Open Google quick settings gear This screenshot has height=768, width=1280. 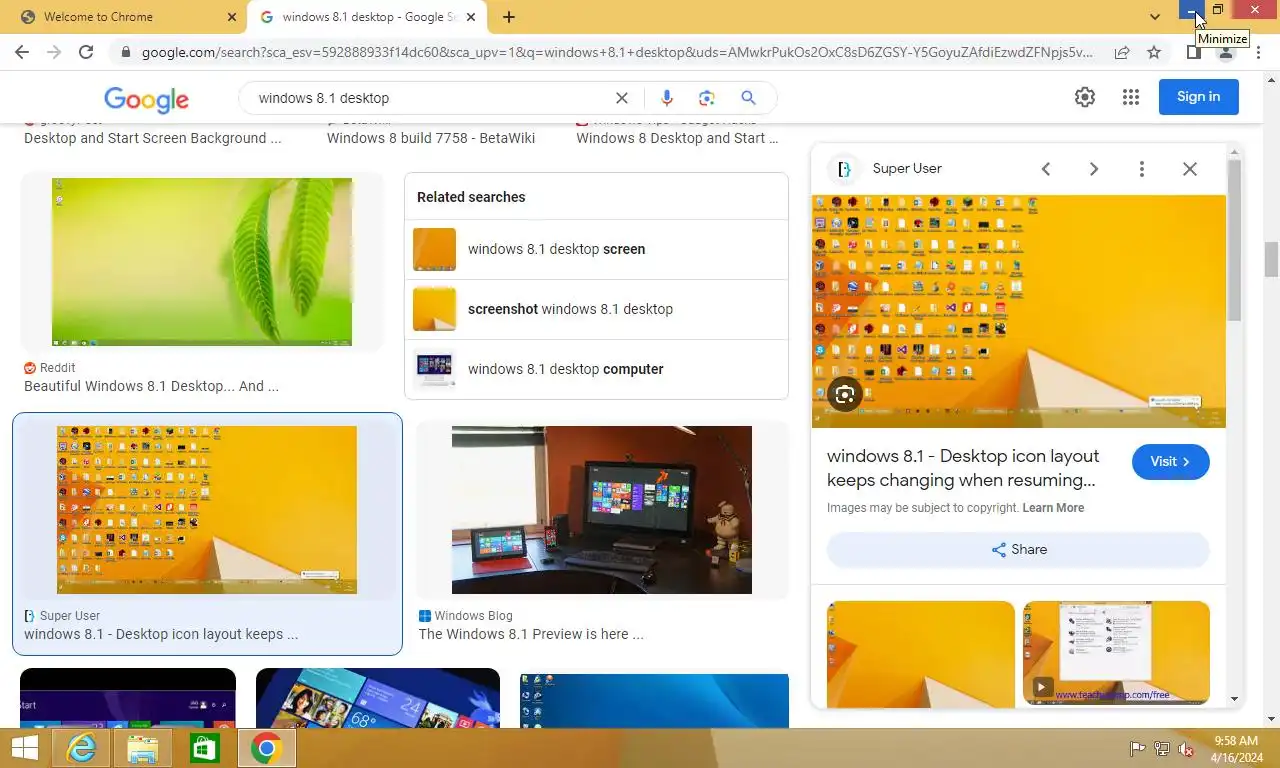[1085, 97]
